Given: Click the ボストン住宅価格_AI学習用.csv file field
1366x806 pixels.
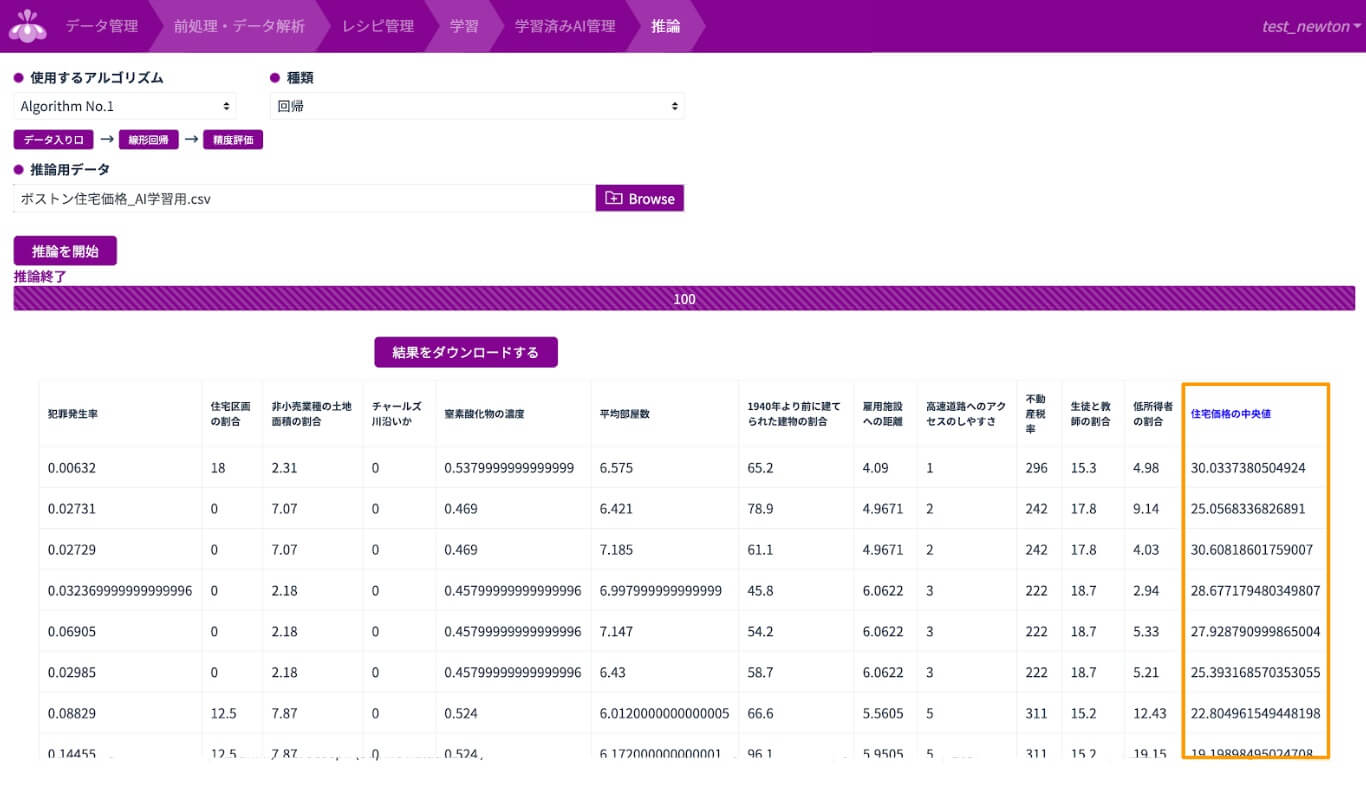Looking at the screenshot, I should pyautogui.click(x=304, y=199).
